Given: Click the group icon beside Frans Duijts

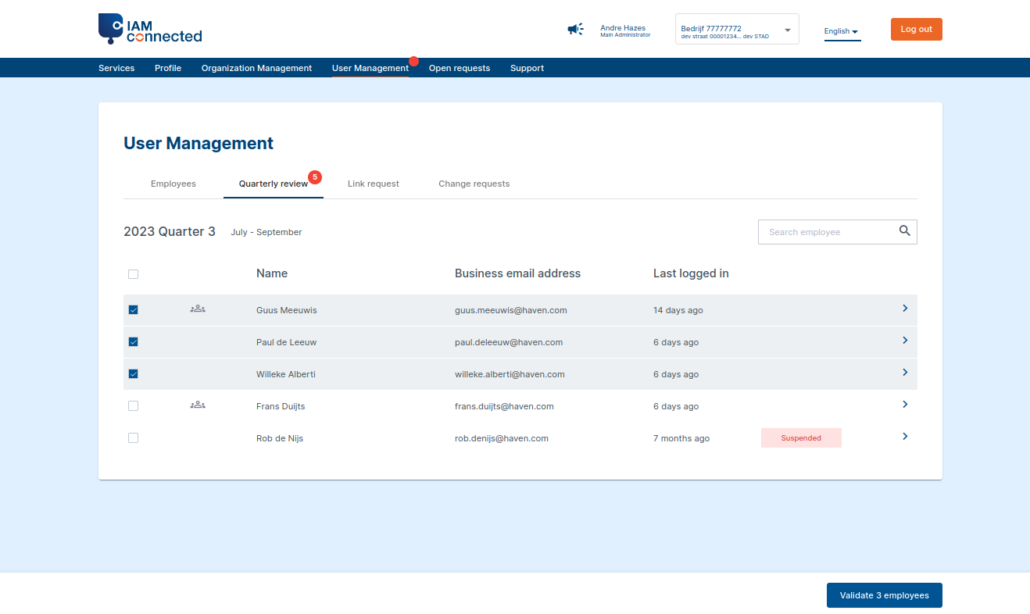Looking at the screenshot, I should (197, 405).
